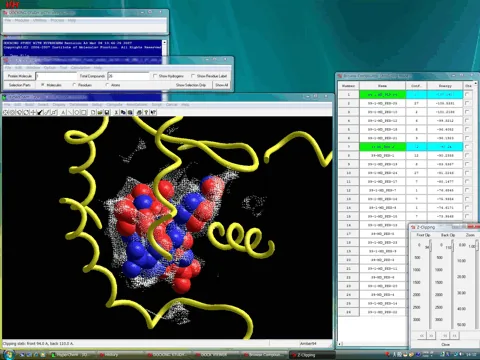Viewport: 480px width, 360px height.
Task: Open the Compute menu in HyperChem
Action: tap(114, 105)
